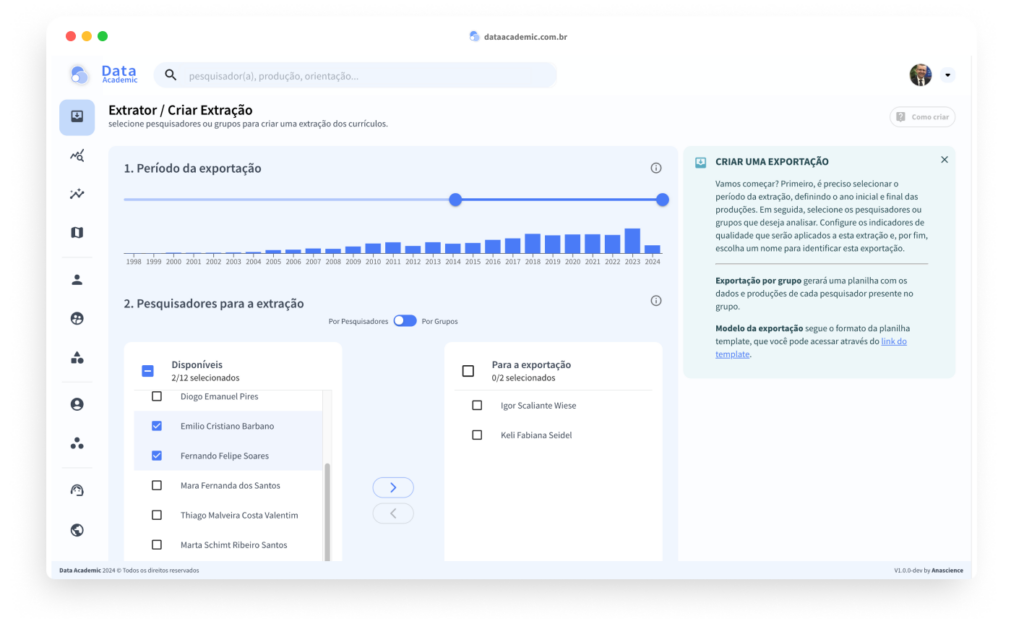Open the globe sidebar icon
This screenshot has height=619, width=1024.
pos(77,530)
